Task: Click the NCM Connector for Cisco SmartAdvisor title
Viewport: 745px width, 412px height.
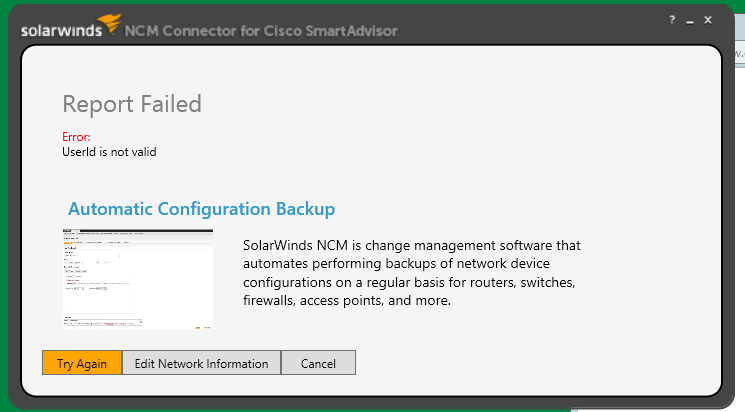Action: coord(260,30)
